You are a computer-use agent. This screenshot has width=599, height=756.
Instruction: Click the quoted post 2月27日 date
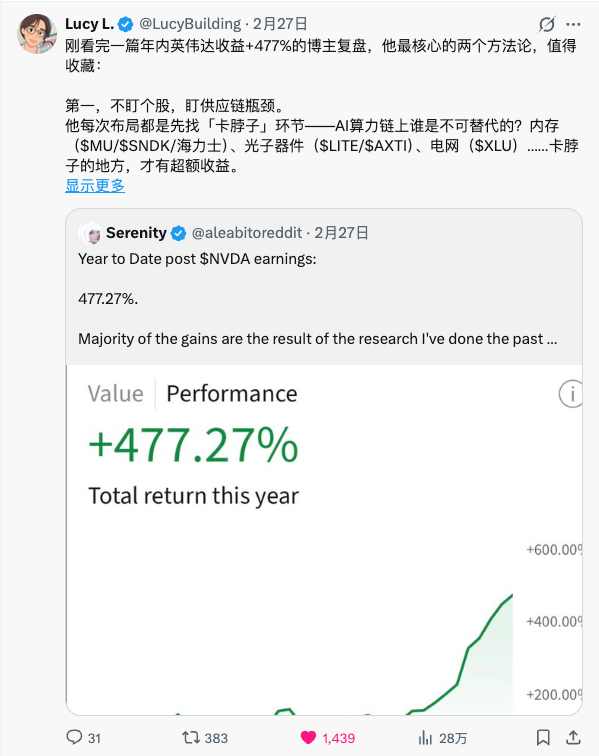click(x=341, y=233)
